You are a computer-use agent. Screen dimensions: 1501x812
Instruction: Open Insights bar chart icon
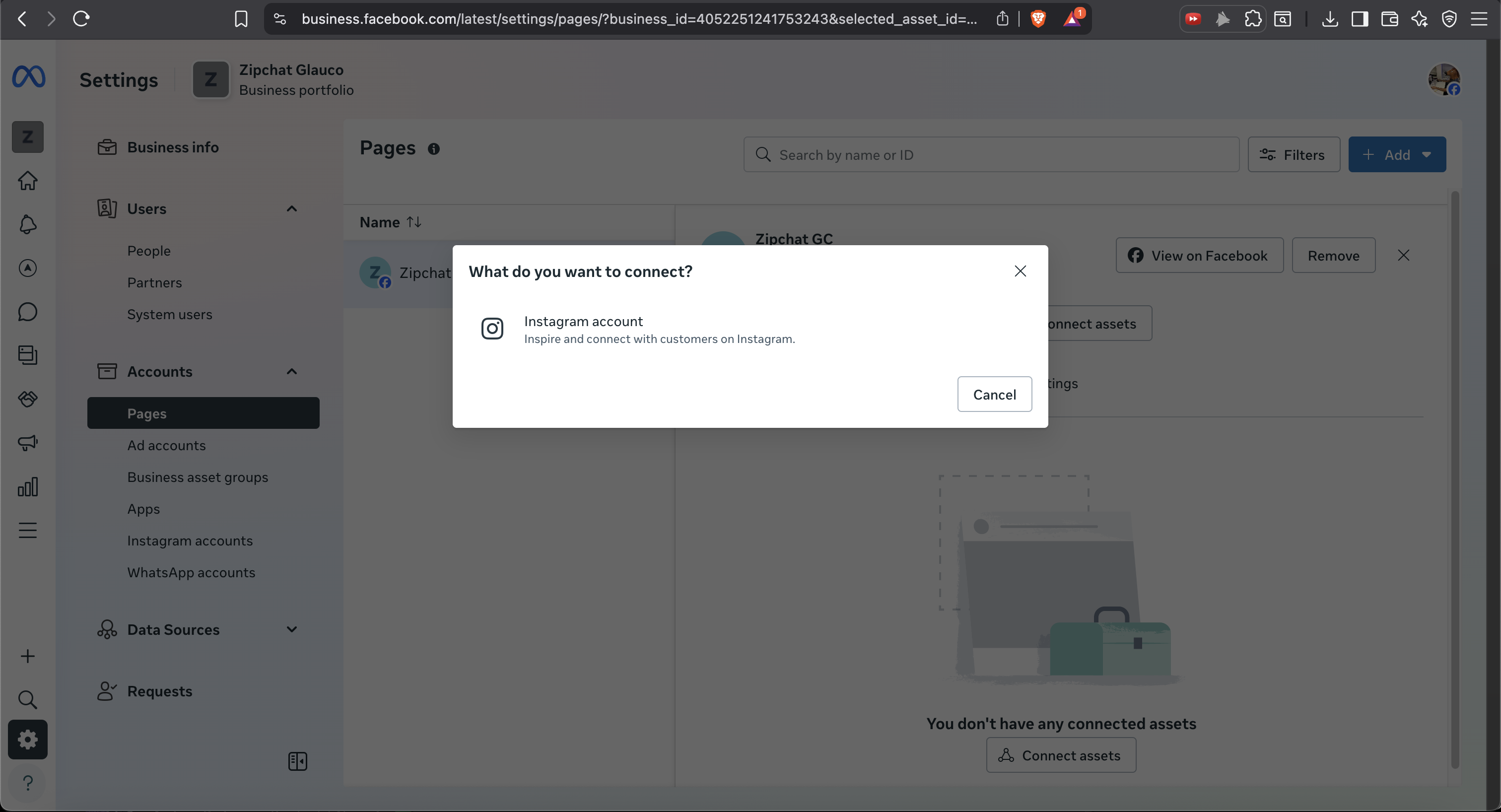click(27, 486)
